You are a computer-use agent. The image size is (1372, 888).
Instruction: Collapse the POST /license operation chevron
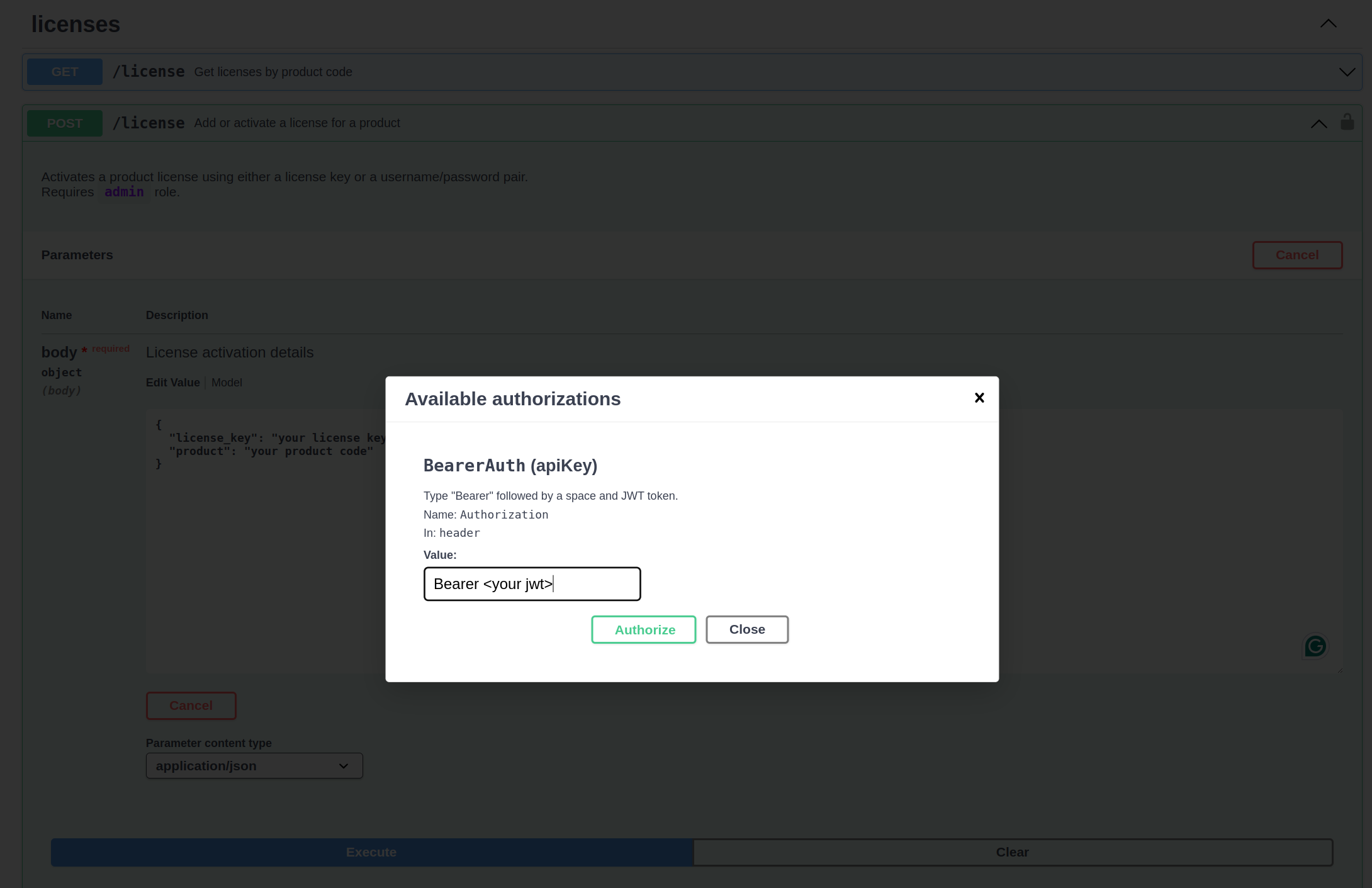[x=1319, y=124]
